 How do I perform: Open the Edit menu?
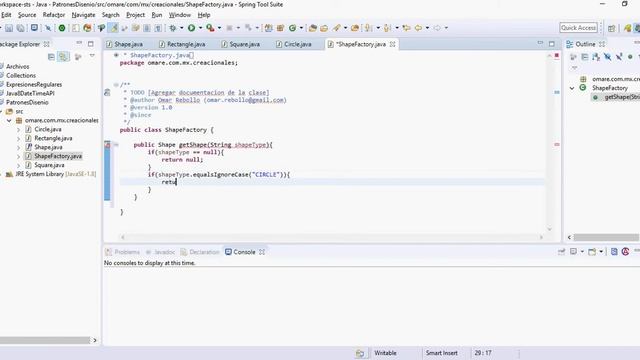(6, 15)
